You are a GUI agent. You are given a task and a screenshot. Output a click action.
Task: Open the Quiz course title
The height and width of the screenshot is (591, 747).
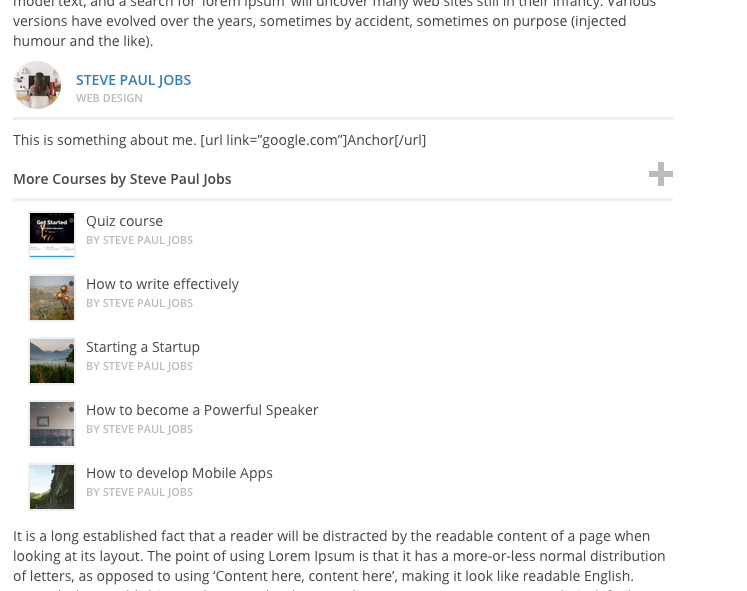124,221
